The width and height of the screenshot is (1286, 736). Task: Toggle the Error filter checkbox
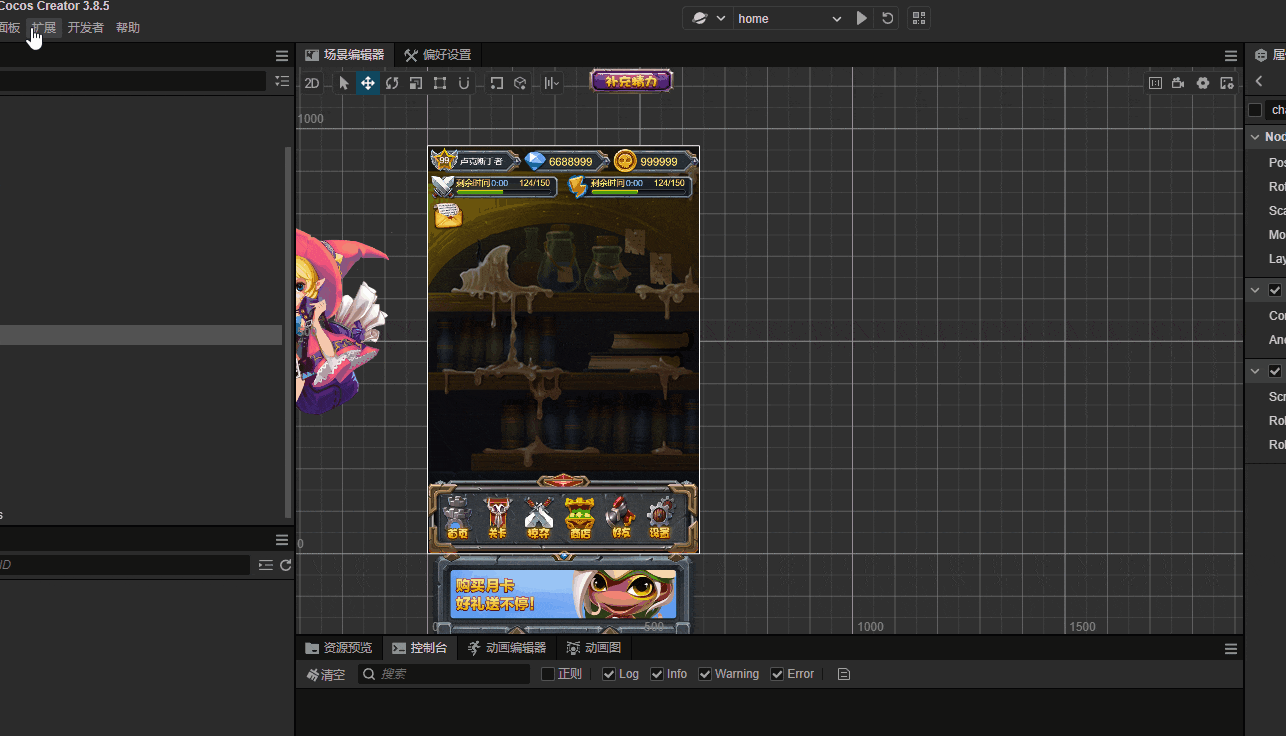(777, 674)
